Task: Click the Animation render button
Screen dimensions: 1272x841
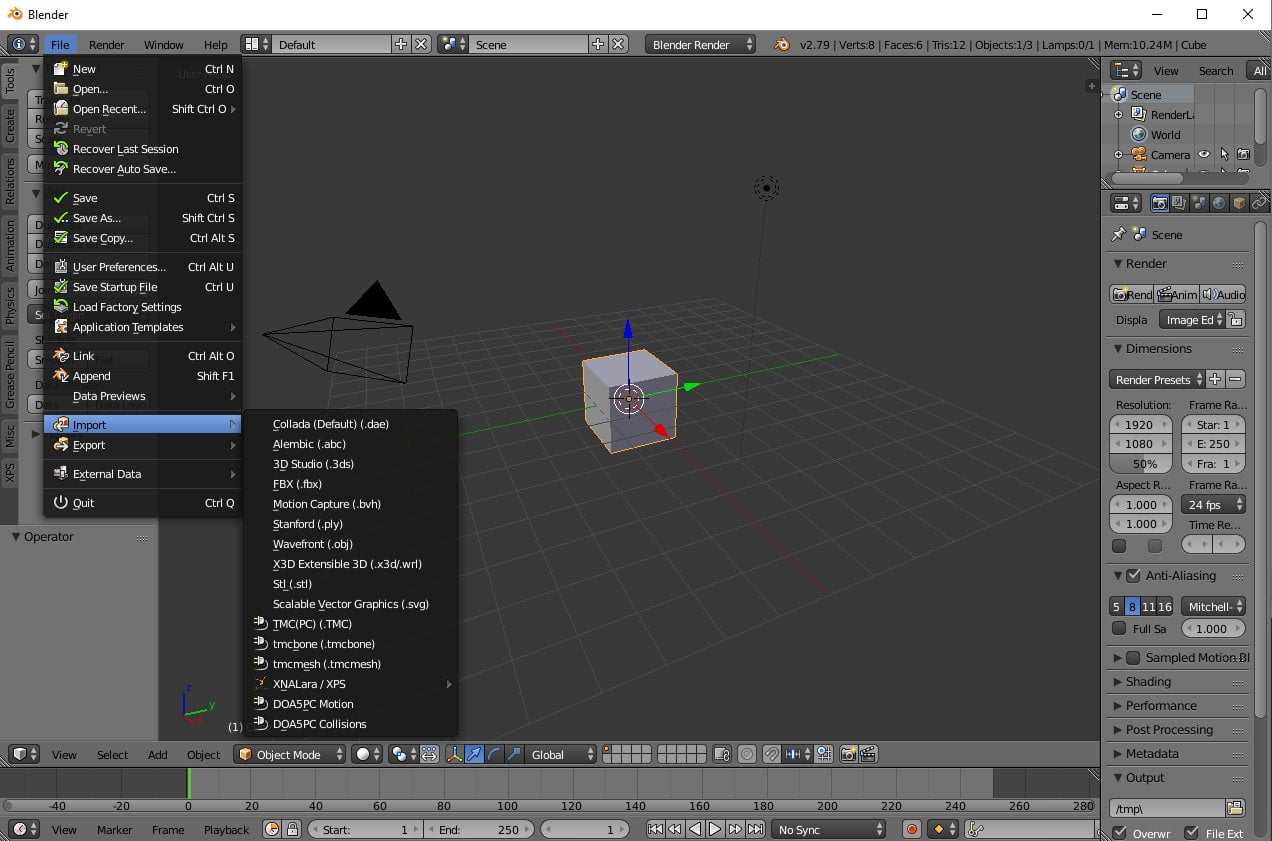Action: pyautogui.click(x=1177, y=294)
